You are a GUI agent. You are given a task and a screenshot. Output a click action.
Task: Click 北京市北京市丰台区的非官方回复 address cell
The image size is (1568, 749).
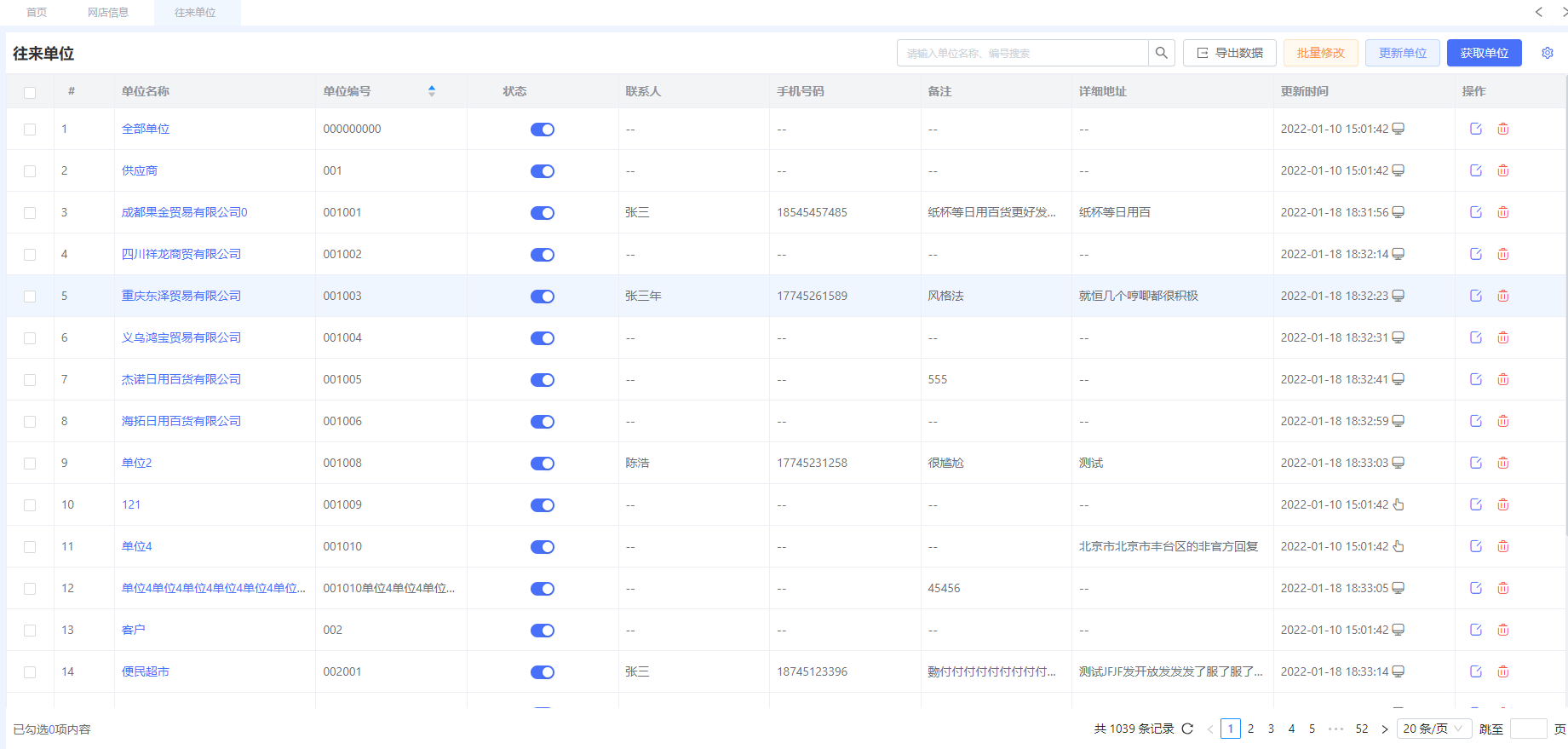tap(1168, 546)
